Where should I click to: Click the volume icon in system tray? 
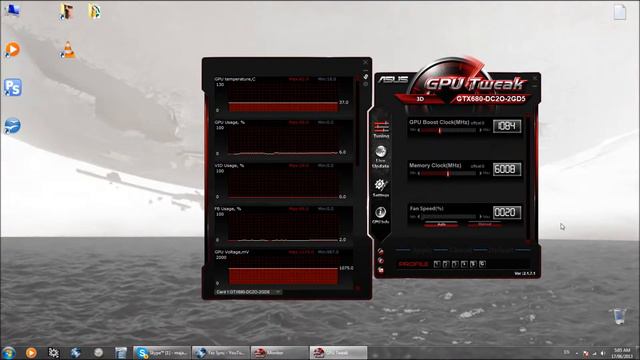[602, 353]
